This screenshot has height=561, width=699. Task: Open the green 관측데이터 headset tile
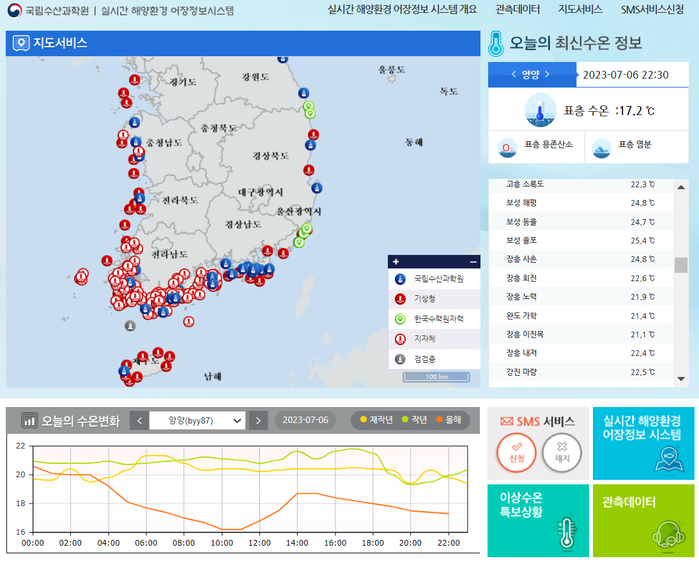[x=642, y=520]
